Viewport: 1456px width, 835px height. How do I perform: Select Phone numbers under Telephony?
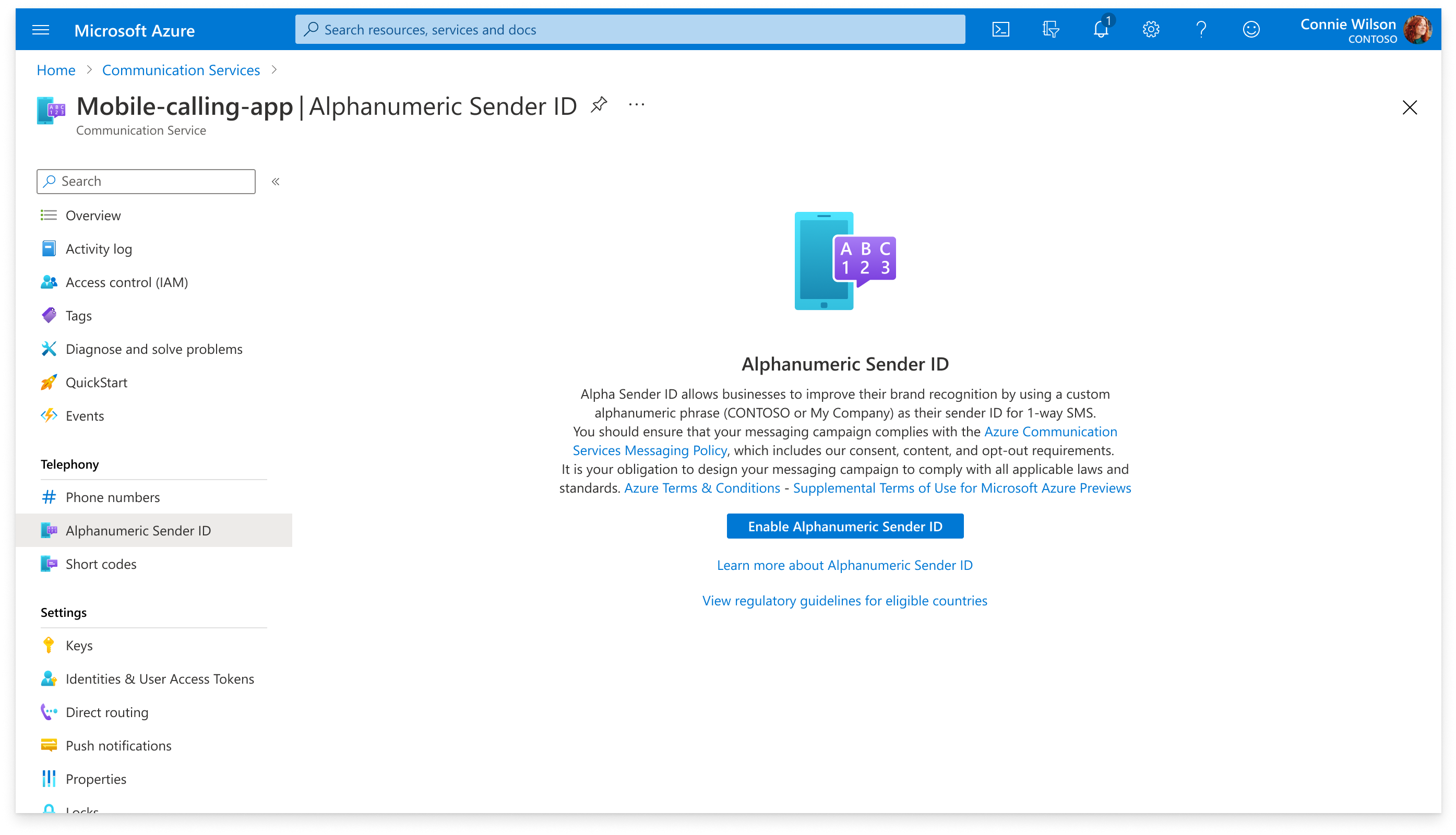coord(113,497)
